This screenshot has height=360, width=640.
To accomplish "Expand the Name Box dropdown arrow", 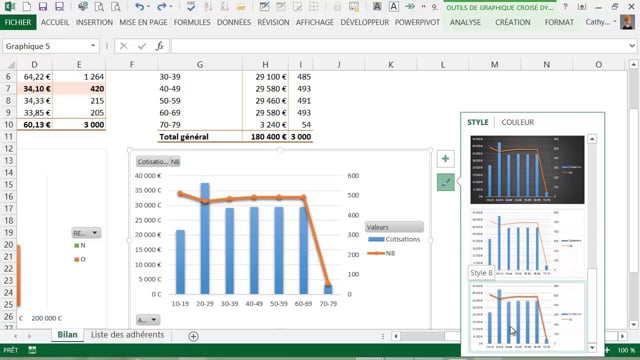I will pos(93,46).
